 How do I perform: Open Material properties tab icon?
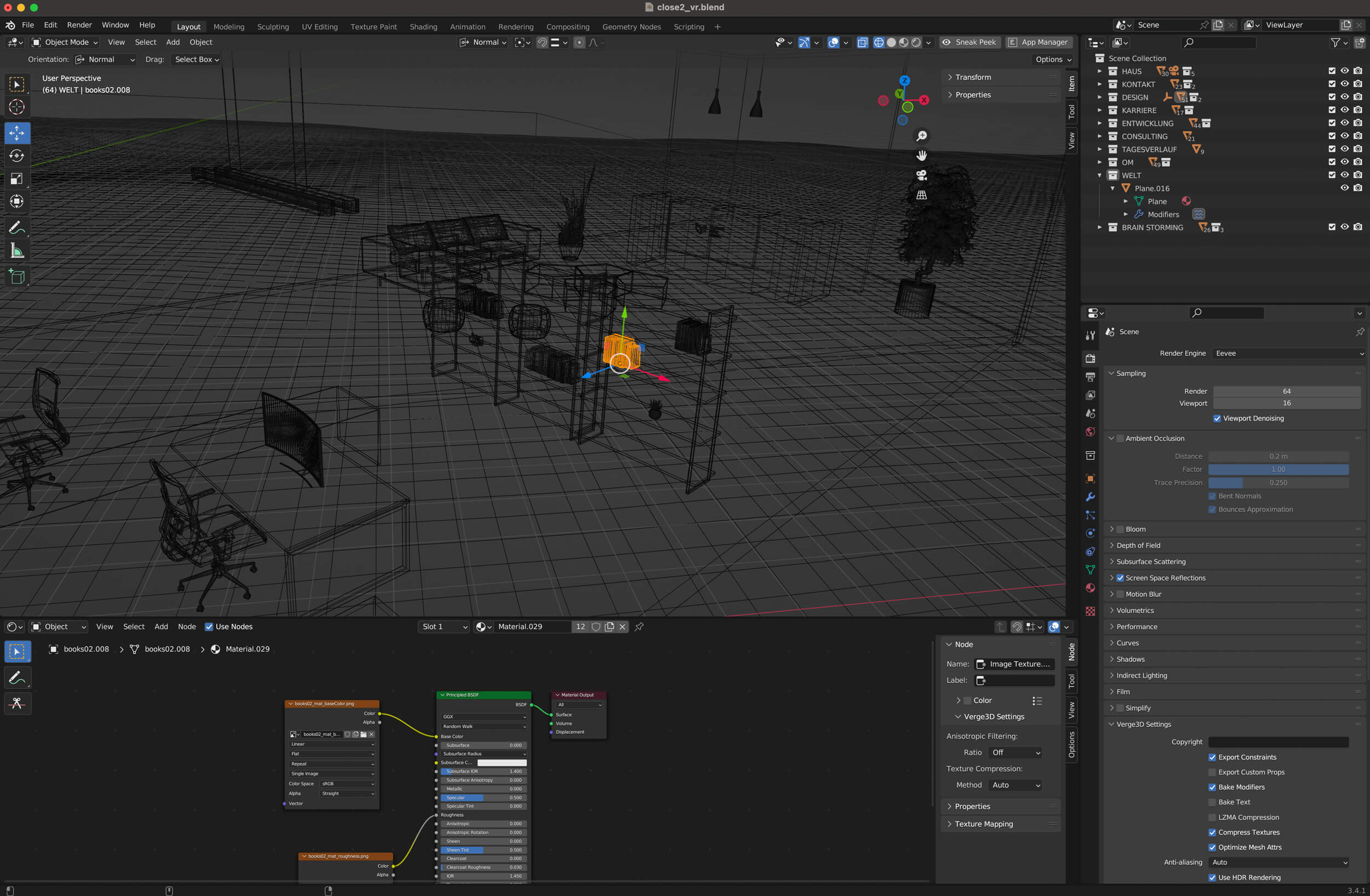(x=1090, y=587)
